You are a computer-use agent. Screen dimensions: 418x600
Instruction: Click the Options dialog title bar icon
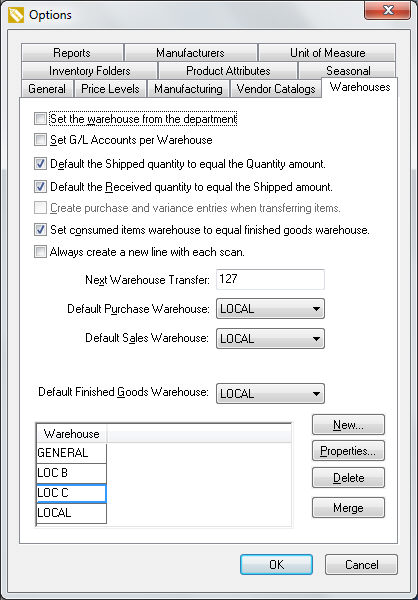point(16,15)
